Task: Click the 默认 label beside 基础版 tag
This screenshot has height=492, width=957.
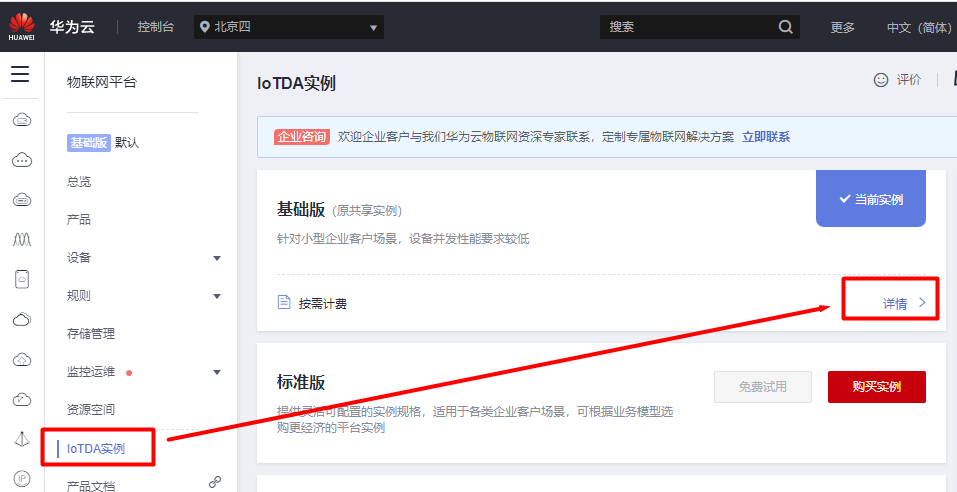Action: pyautogui.click(x=127, y=143)
